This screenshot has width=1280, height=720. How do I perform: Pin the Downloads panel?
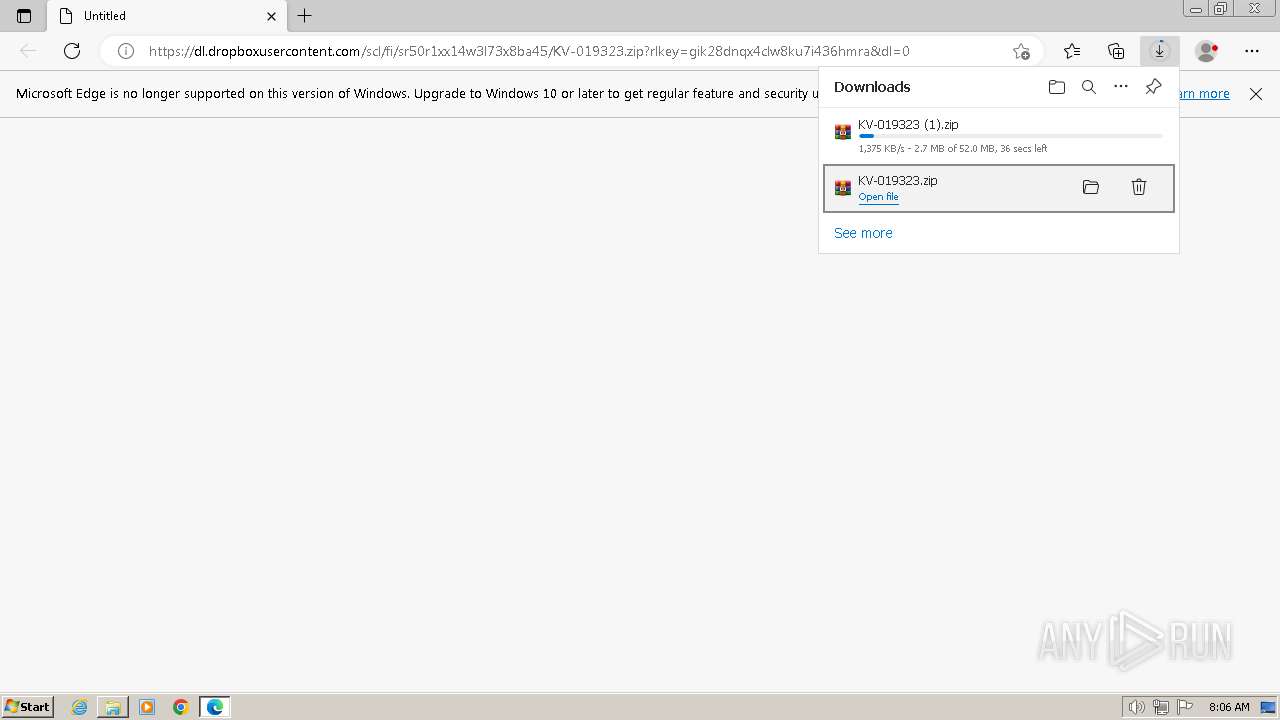(x=1153, y=87)
